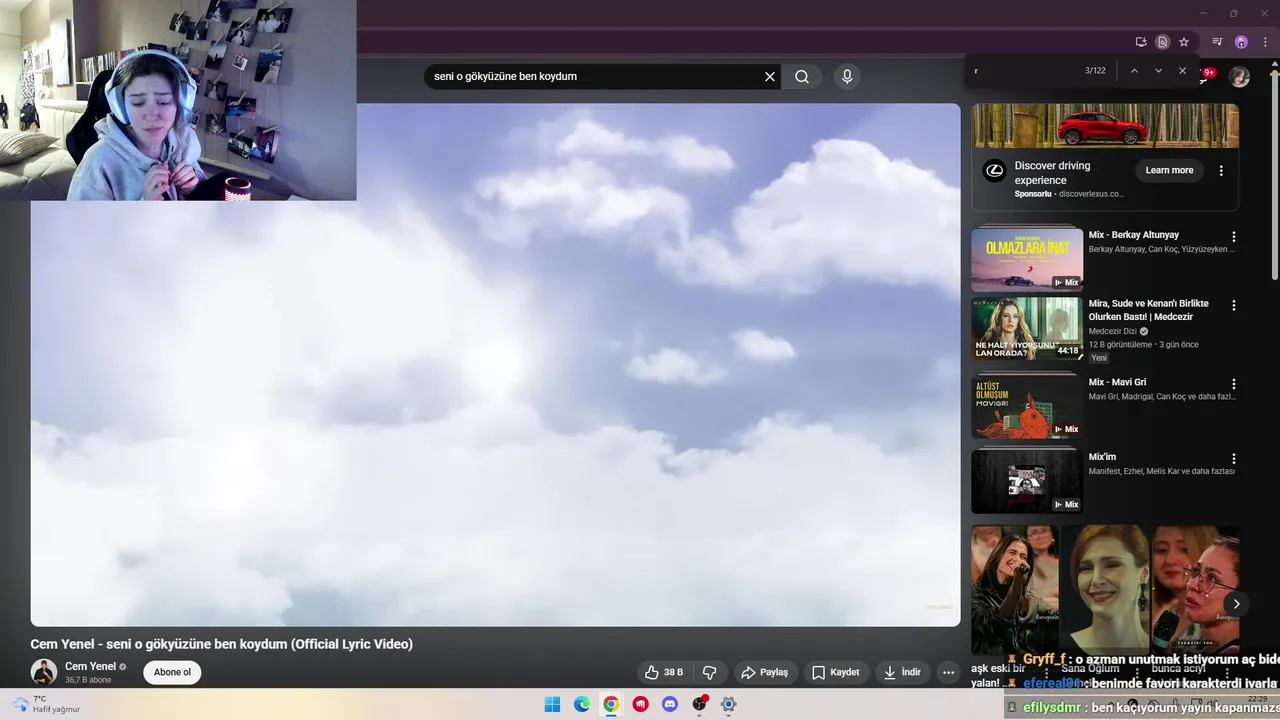Open options menu for Lexus ad

pos(1221,171)
